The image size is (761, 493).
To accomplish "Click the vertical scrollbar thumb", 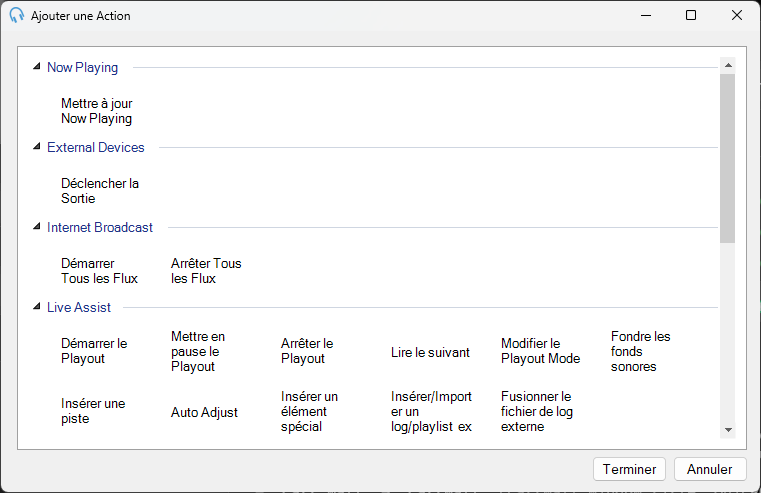I will [728, 158].
